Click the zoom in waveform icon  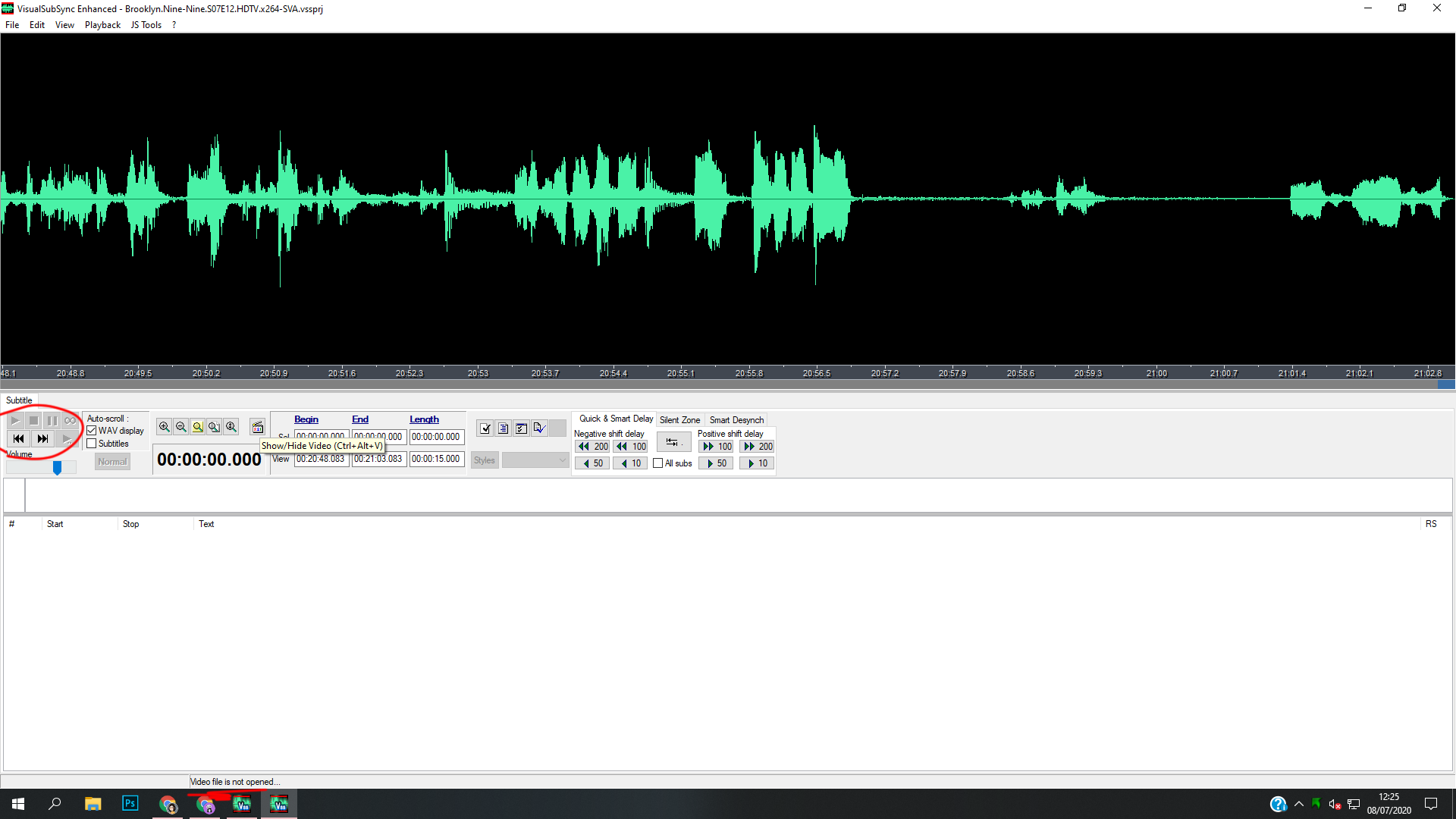[x=164, y=427]
